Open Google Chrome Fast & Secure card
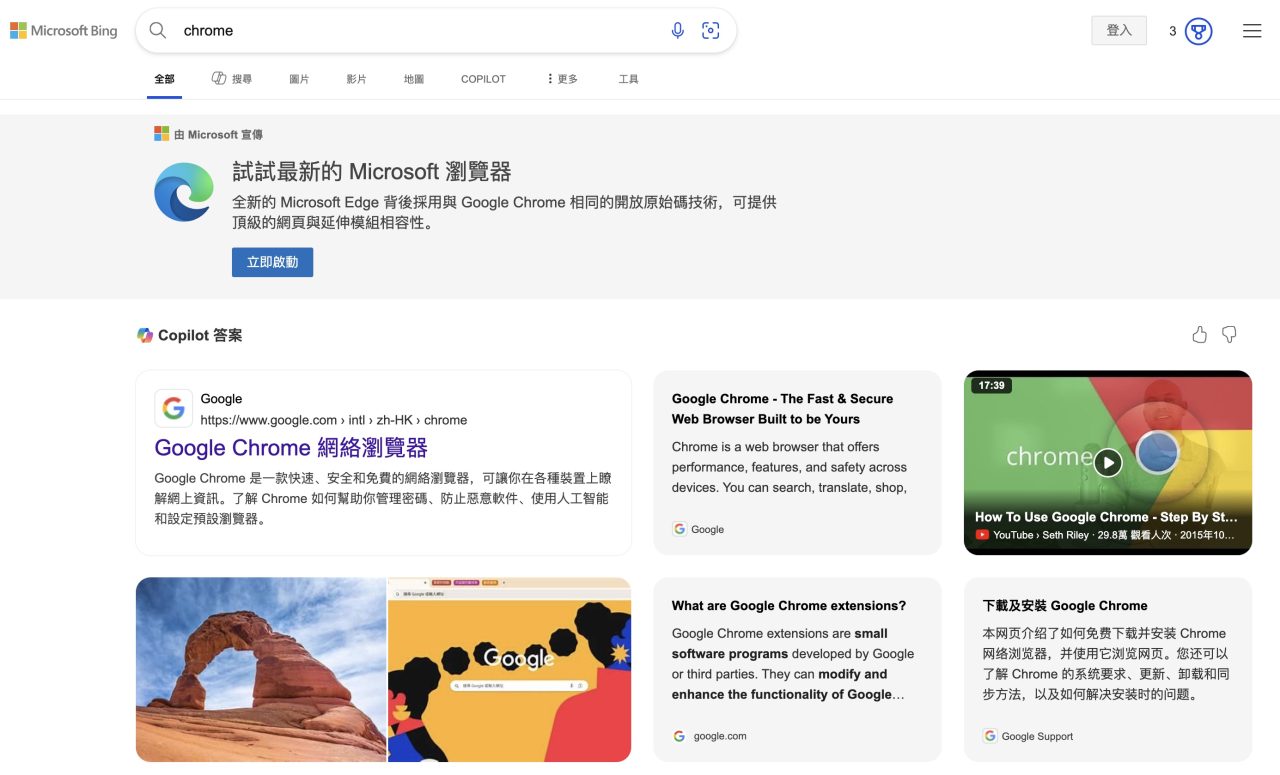 click(797, 463)
